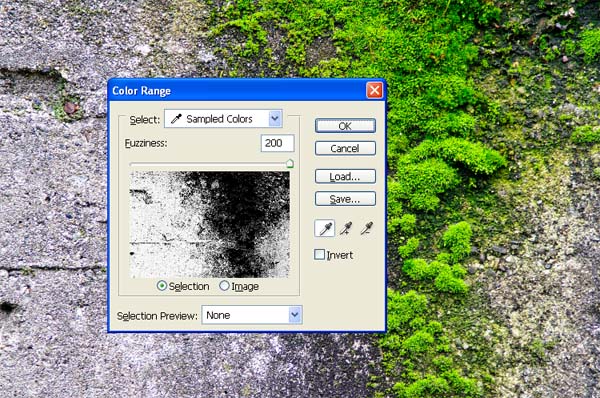Click the eyedropper icon in Select box
600x398 pixels.
click(x=176, y=119)
